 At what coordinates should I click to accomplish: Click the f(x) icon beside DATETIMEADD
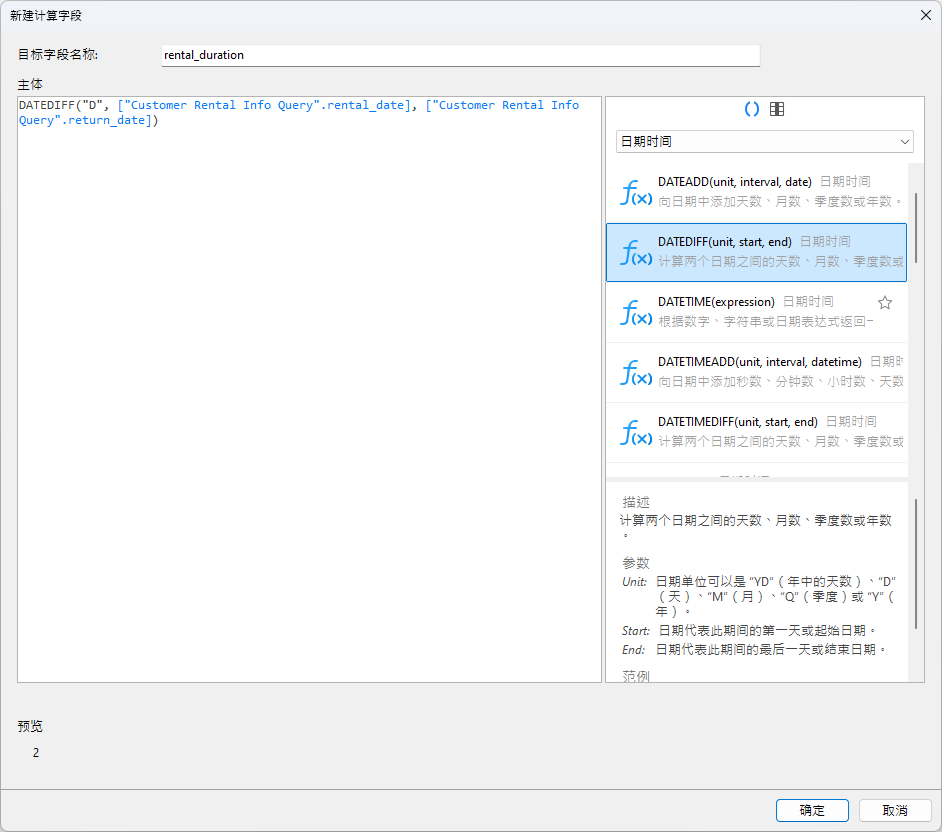636,373
